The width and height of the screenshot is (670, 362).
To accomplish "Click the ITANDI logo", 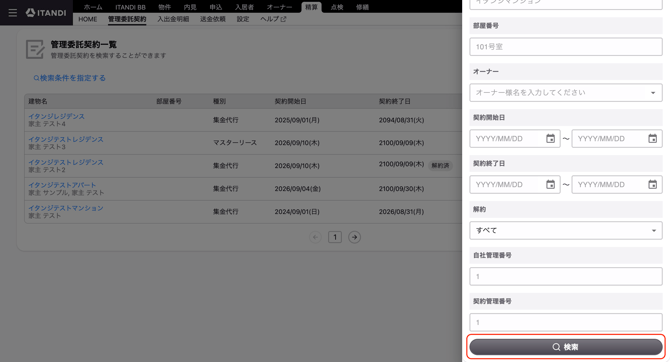I will click(46, 13).
